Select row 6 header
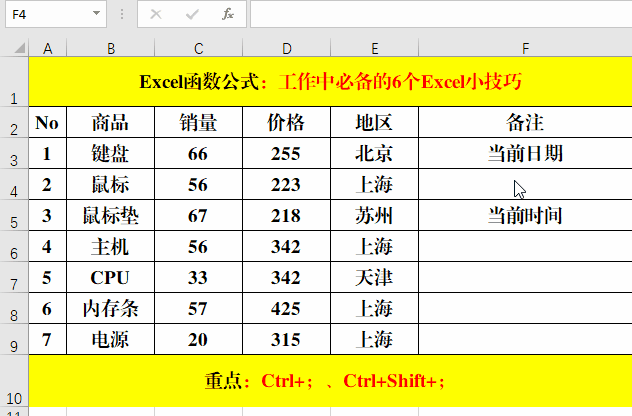632x416 pixels. (14, 246)
